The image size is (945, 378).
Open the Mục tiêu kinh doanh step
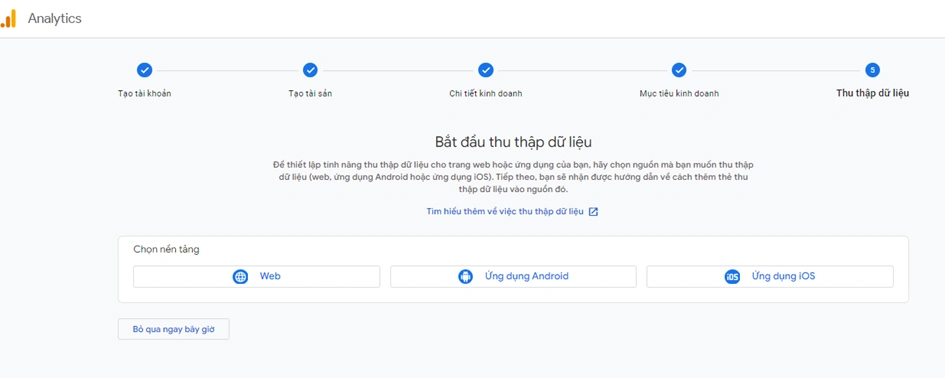(x=679, y=93)
